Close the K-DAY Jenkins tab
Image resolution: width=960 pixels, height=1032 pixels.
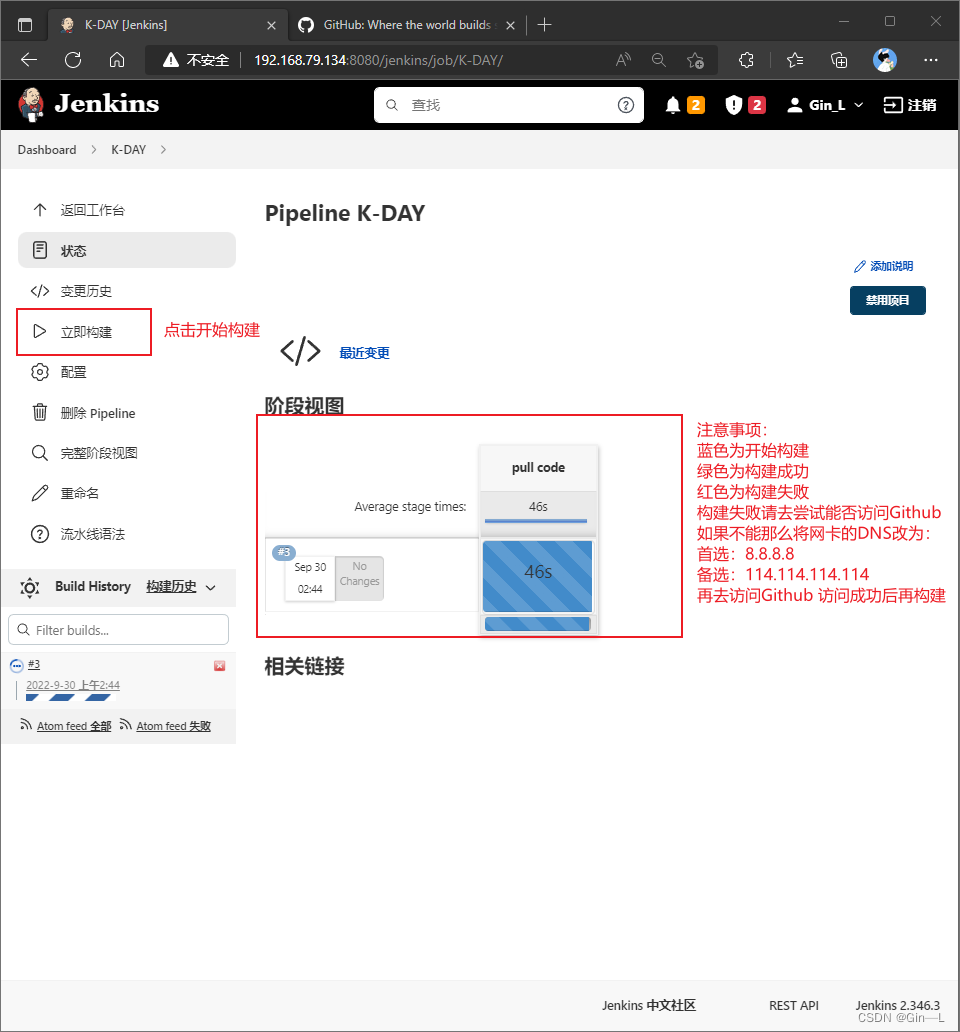pyautogui.click(x=271, y=26)
